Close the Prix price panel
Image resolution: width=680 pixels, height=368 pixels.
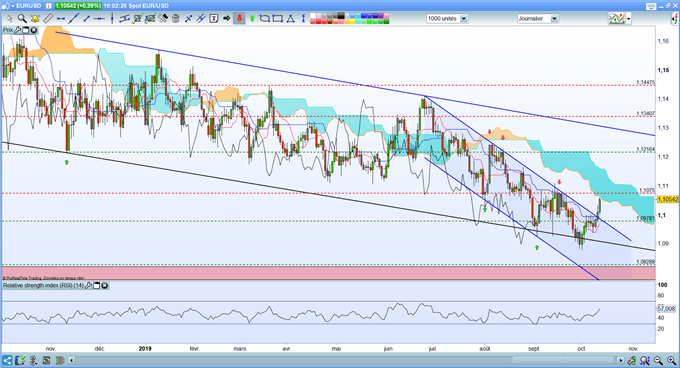(x=33, y=30)
